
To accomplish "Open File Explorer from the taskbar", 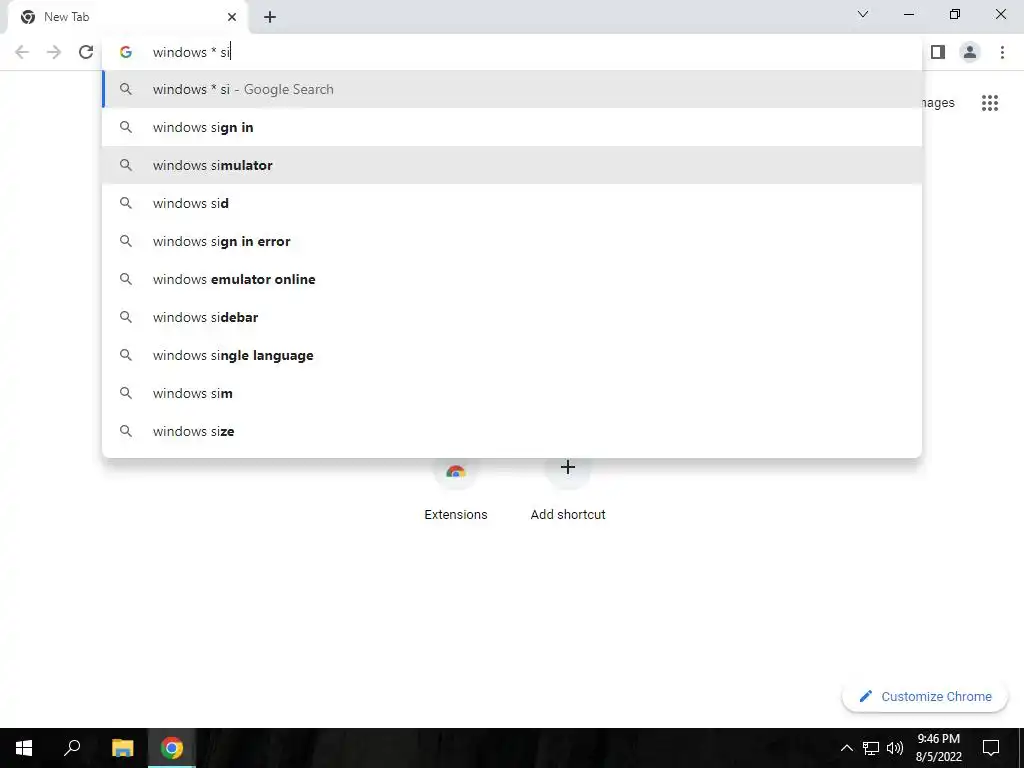I will pyautogui.click(x=122, y=748).
